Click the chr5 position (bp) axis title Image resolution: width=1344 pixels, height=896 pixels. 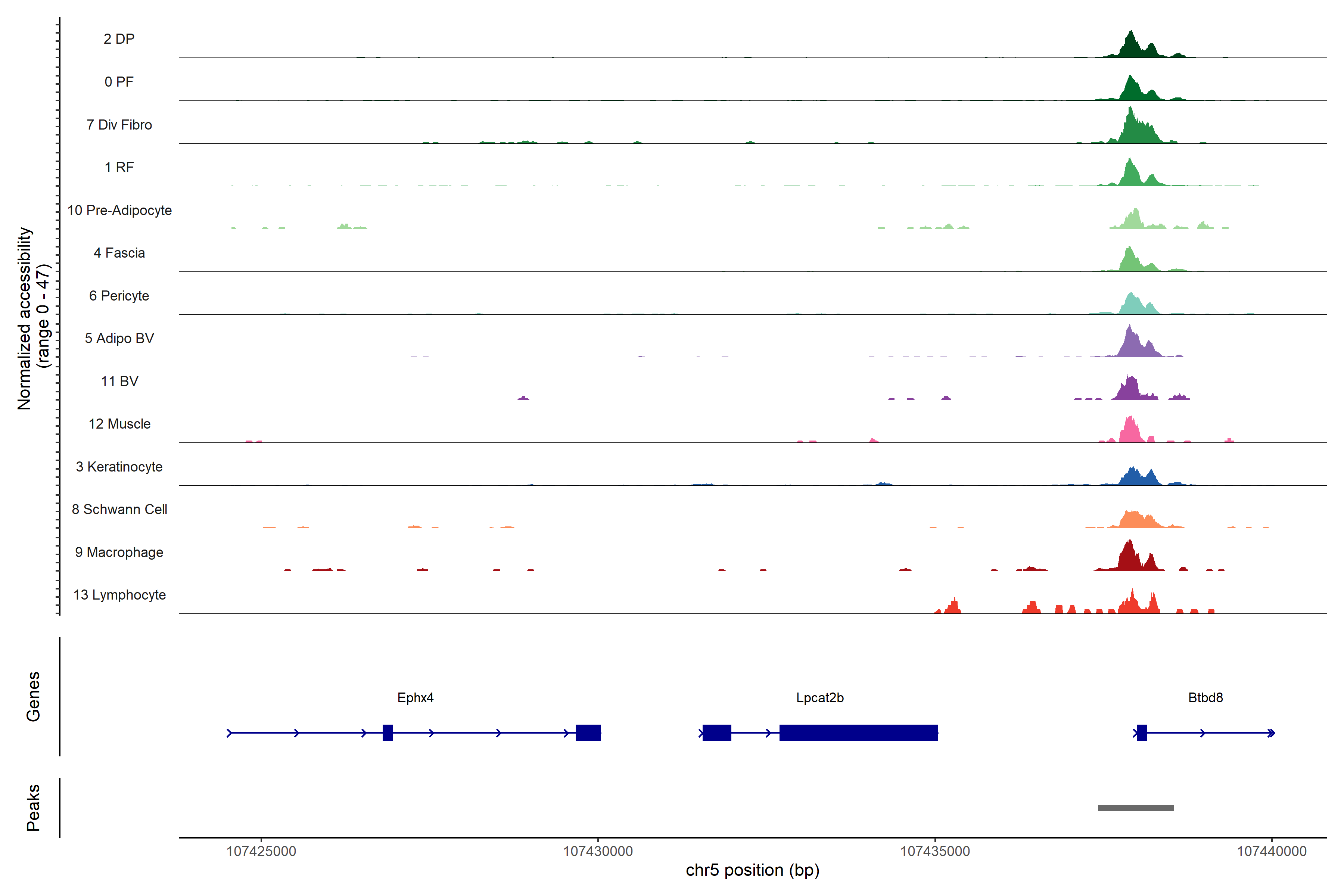[x=752, y=870]
